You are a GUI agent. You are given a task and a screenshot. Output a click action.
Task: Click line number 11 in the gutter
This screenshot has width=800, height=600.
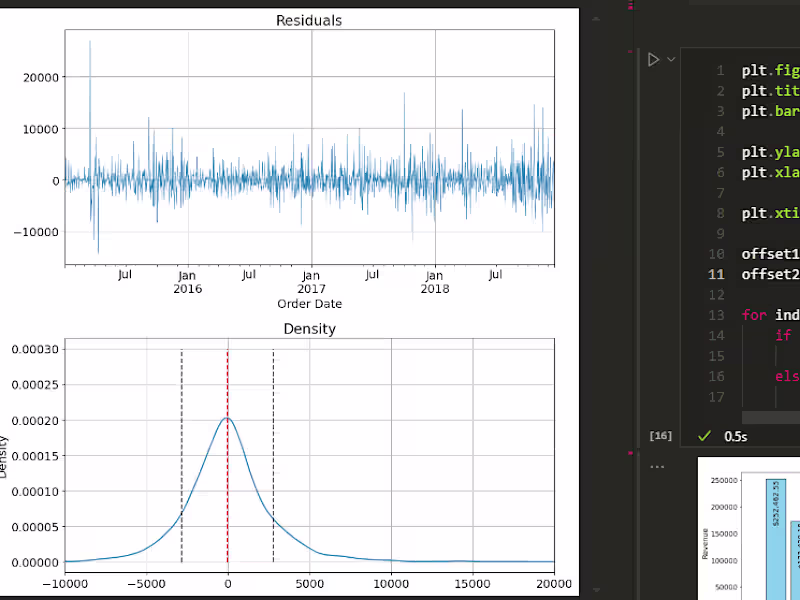[x=716, y=274]
